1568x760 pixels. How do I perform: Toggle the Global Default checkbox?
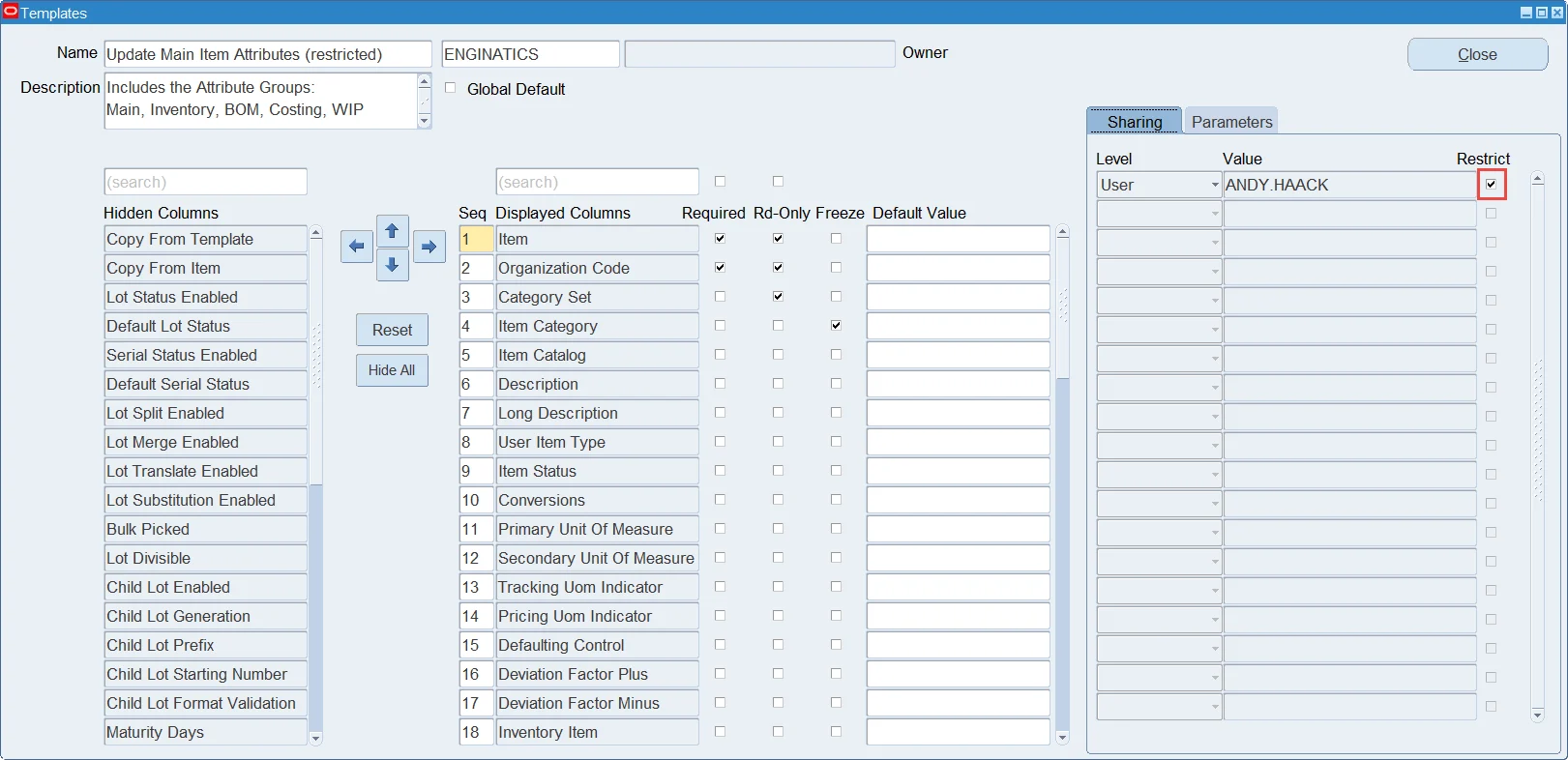pos(450,88)
